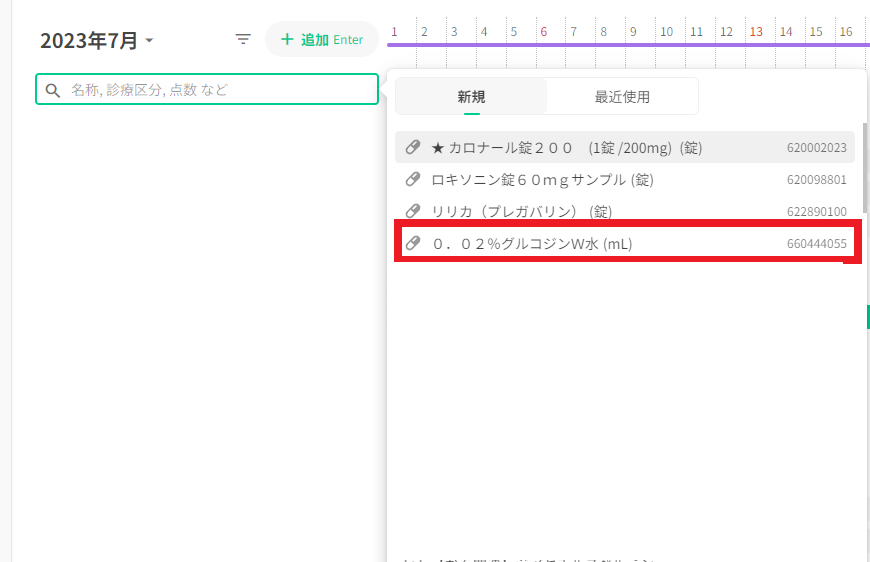870x562 pixels.
Task: Select day 9 on the timeline
Action: pyautogui.click(x=633, y=32)
